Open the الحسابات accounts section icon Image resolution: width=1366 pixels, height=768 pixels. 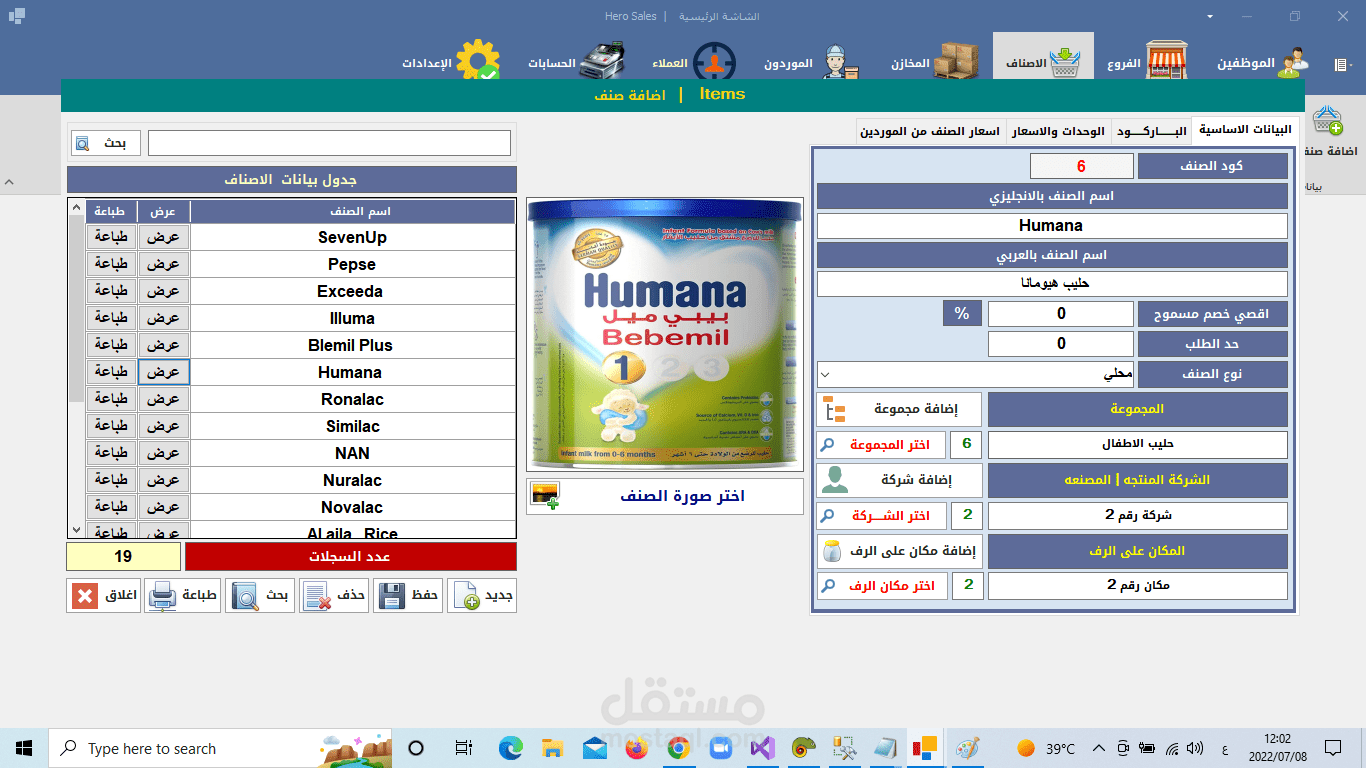[x=602, y=57]
